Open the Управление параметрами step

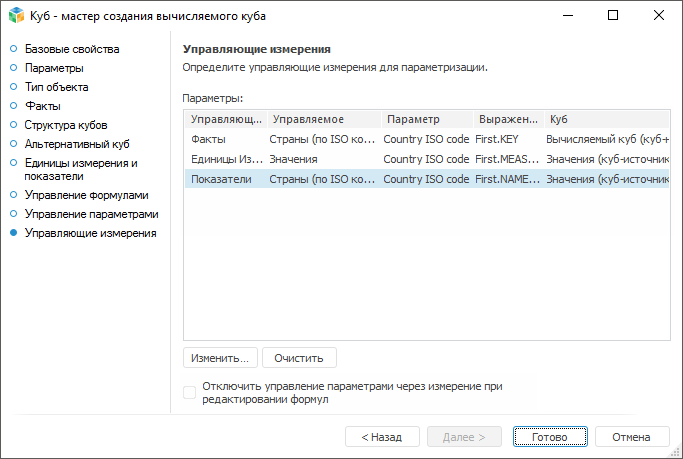point(91,214)
